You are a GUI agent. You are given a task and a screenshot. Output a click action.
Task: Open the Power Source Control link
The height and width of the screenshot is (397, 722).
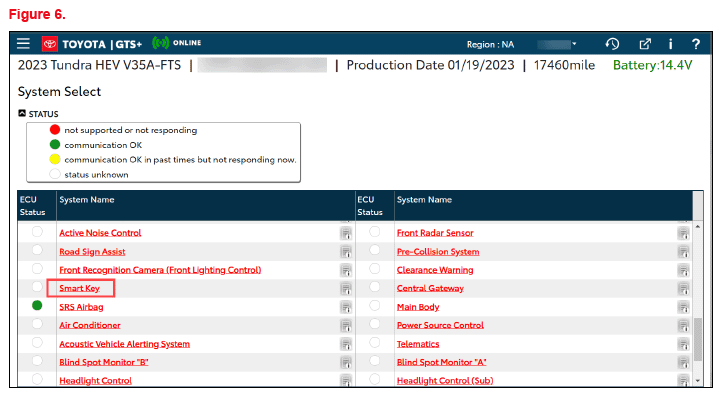pos(440,325)
